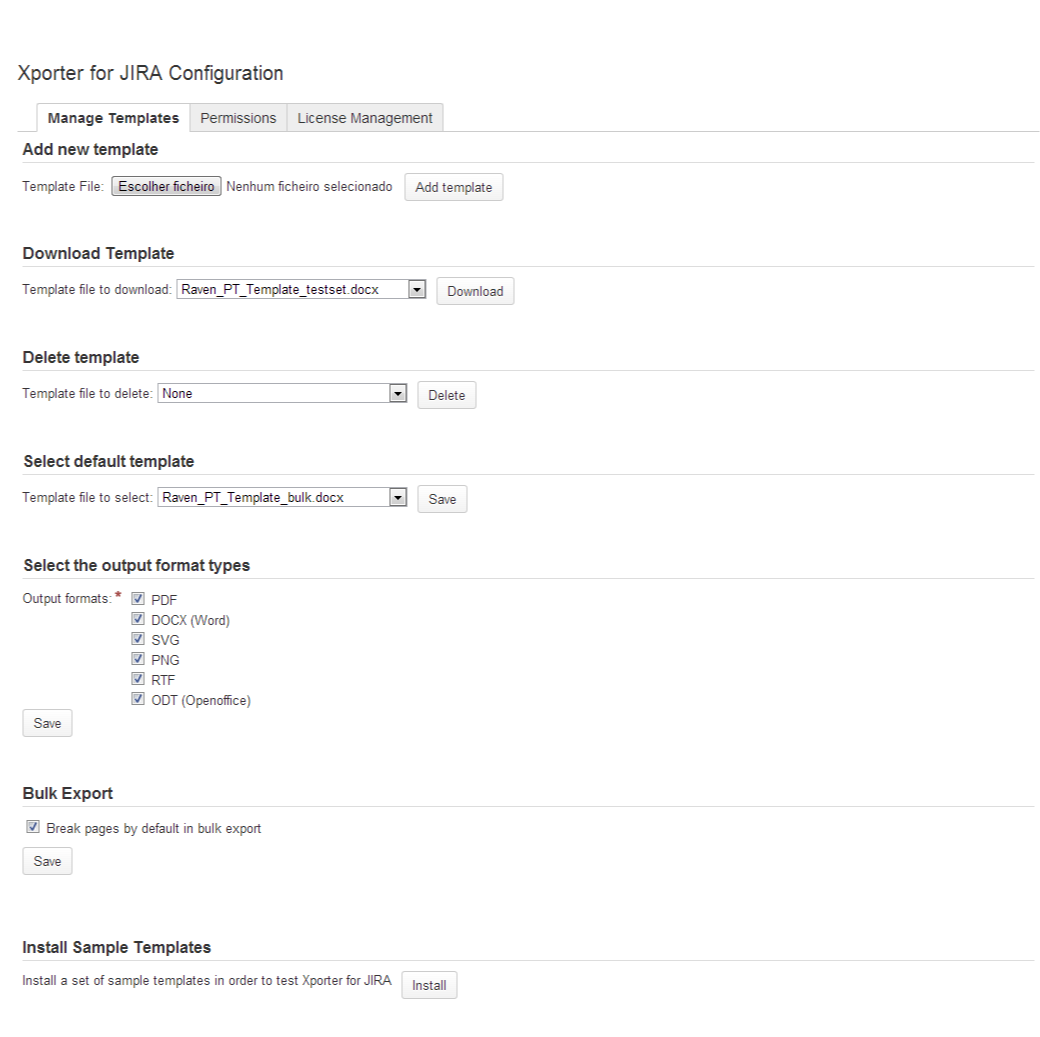Save the selected default template

coord(442,499)
